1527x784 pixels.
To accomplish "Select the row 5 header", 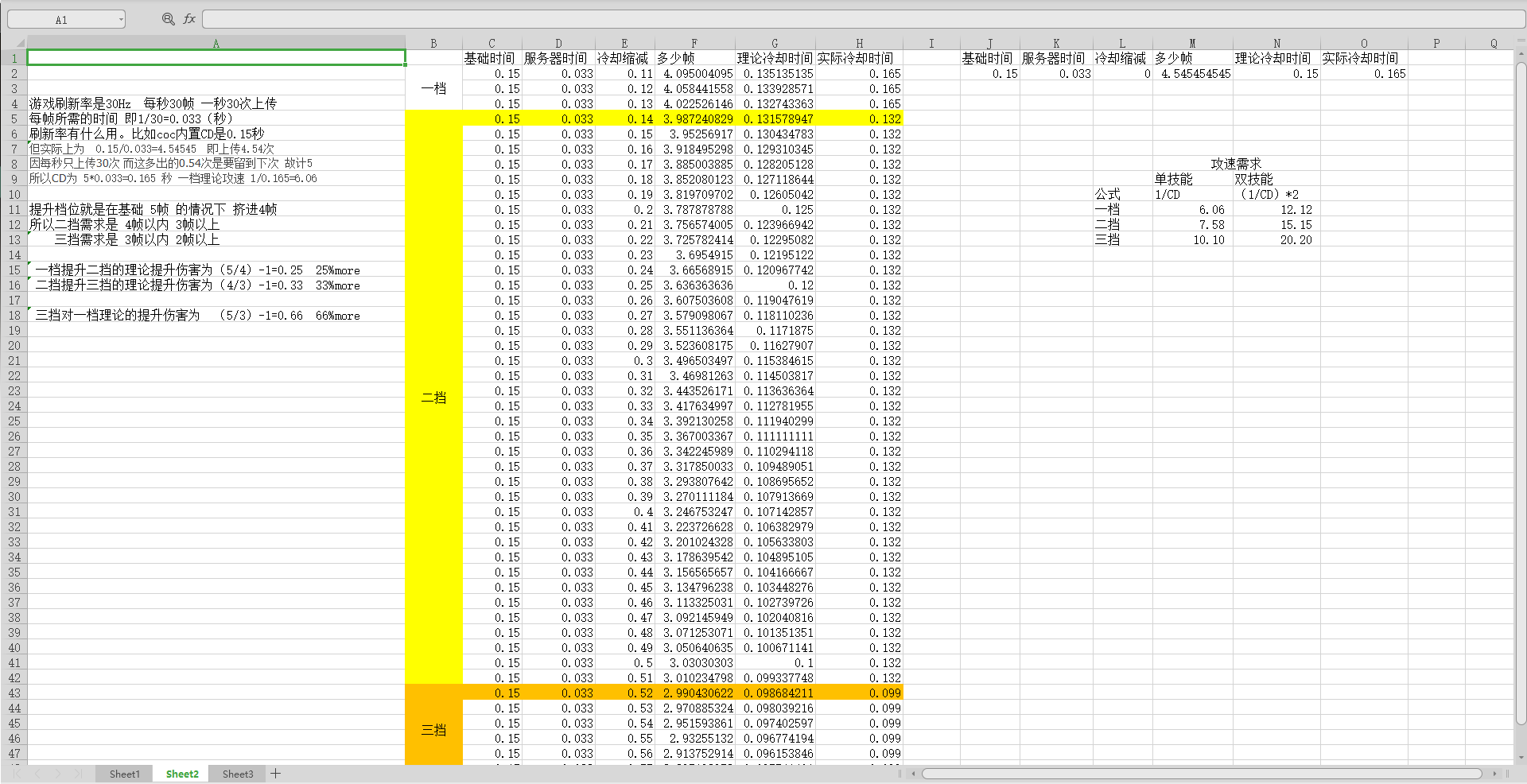I will click(x=14, y=119).
